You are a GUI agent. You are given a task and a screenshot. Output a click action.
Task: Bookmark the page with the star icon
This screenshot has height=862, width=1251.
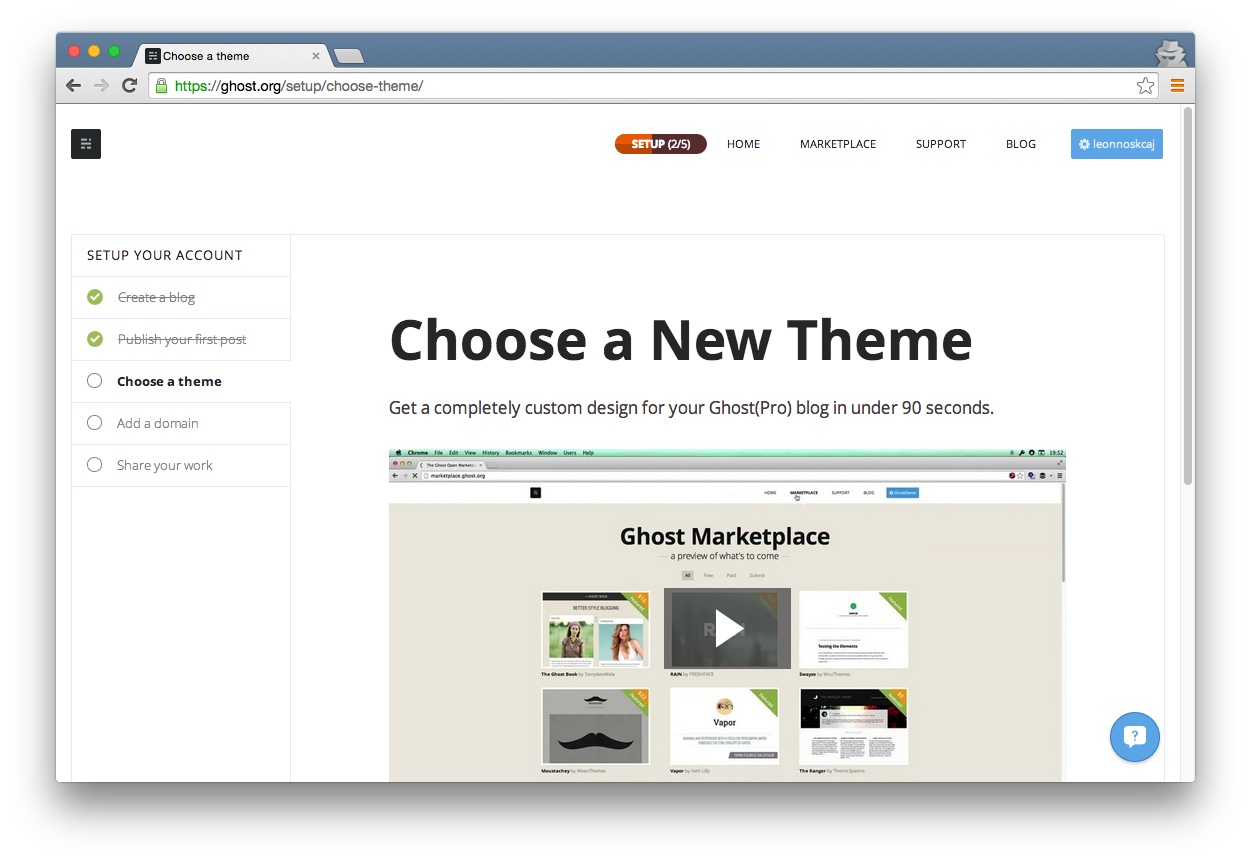pos(1145,86)
